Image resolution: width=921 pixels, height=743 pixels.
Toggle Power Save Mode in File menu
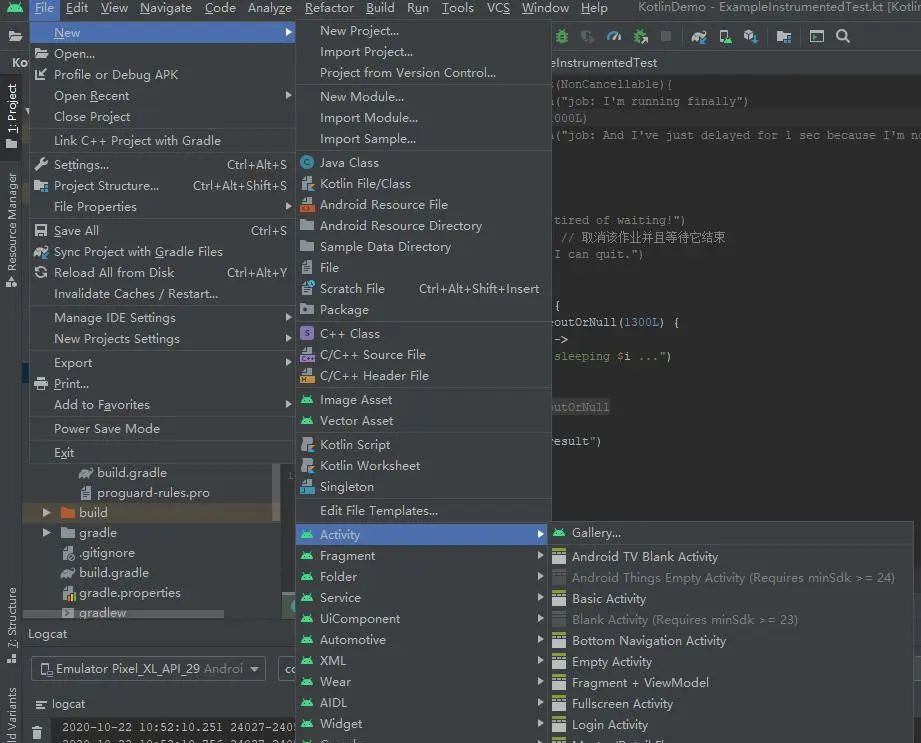[x=107, y=429]
